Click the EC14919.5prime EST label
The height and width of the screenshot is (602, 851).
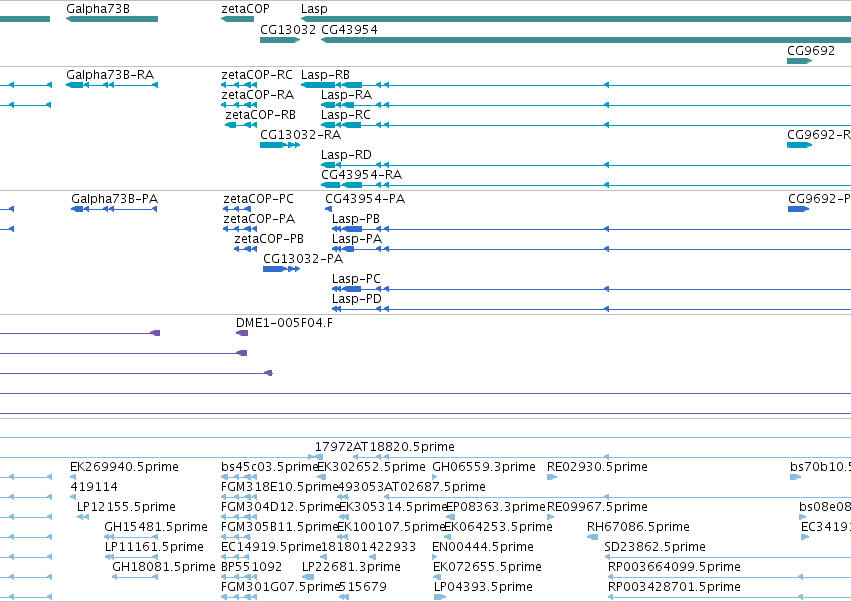tap(271, 547)
